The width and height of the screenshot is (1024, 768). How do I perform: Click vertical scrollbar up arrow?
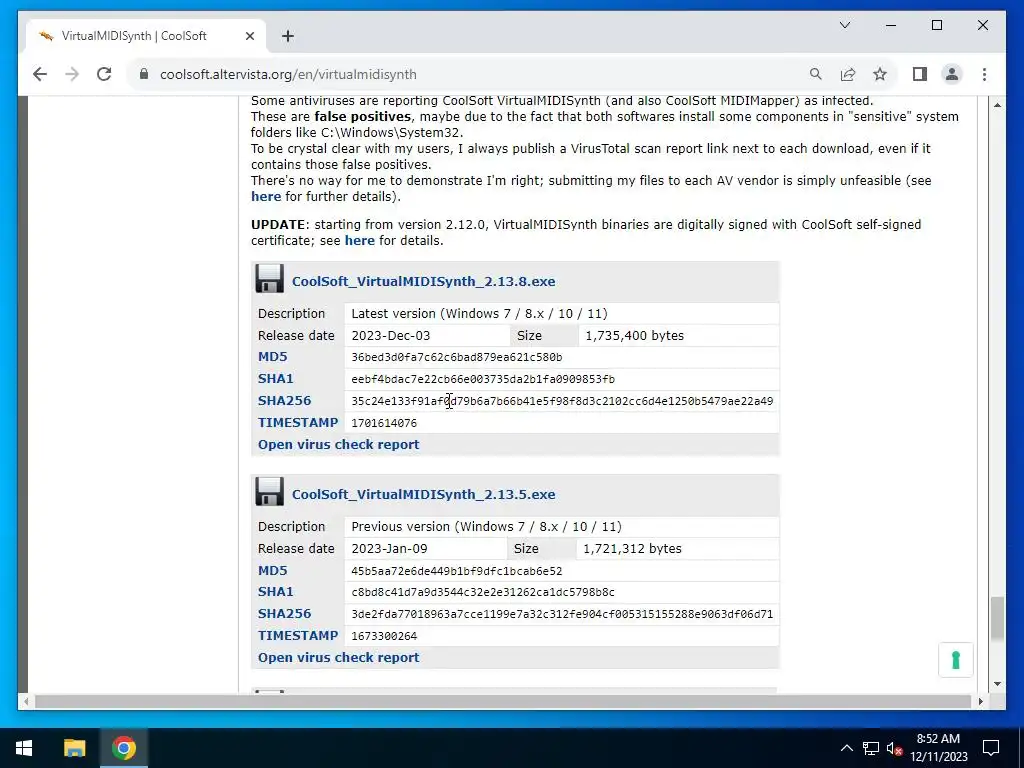click(x=997, y=105)
